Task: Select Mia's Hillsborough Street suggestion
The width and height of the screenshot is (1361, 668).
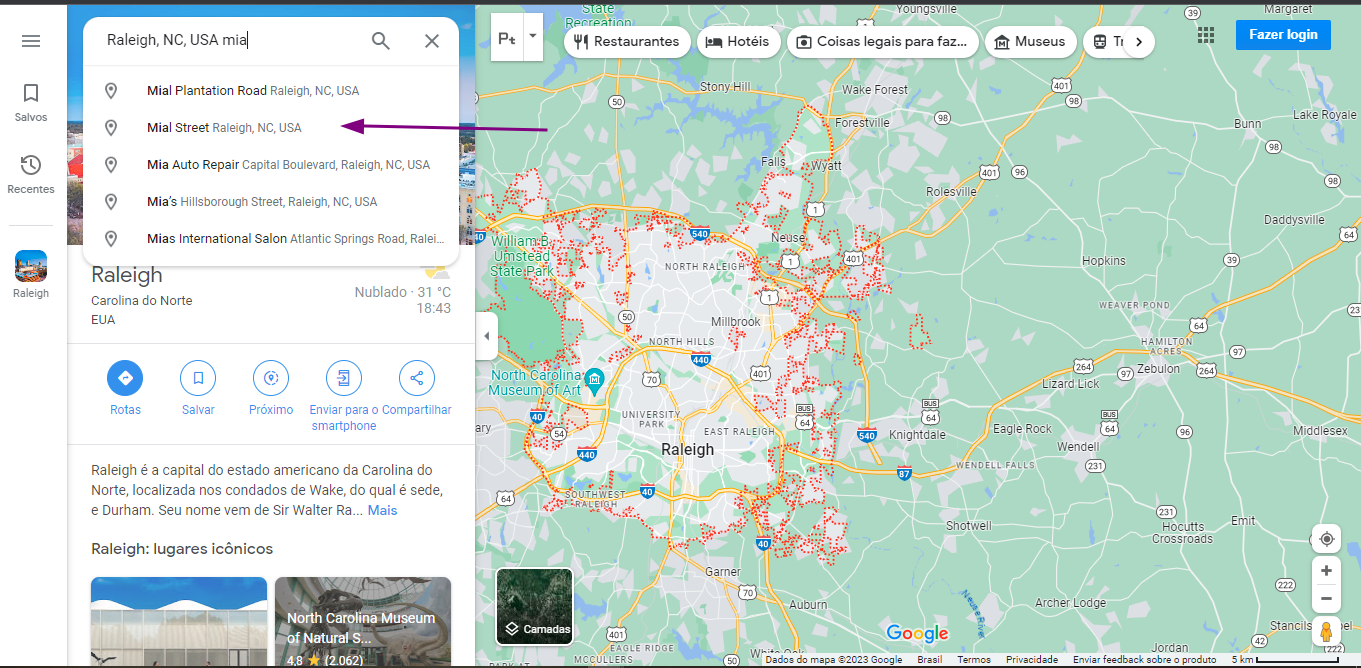Action: click(x=271, y=202)
